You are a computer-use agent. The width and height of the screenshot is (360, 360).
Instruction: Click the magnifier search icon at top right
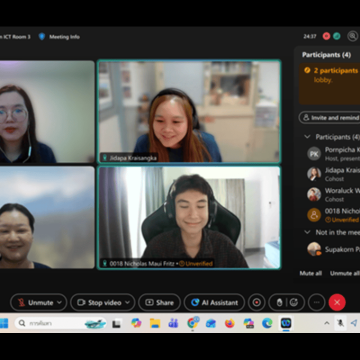click(352, 36)
